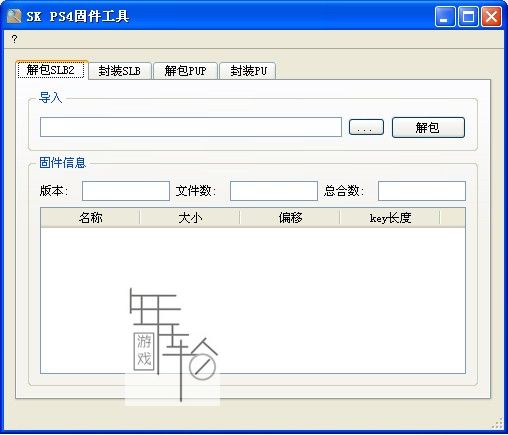
Task: Click the app icon in the title bar
Action: coord(14,16)
